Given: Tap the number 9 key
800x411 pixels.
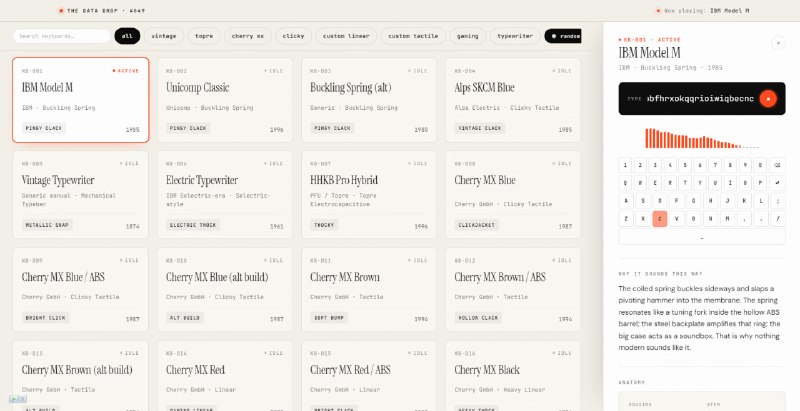Looking at the screenshot, I should [745, 165].
